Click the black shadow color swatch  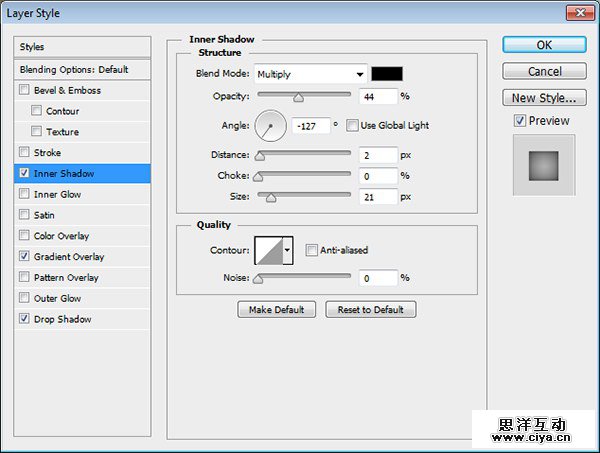(x=386, y=74)
